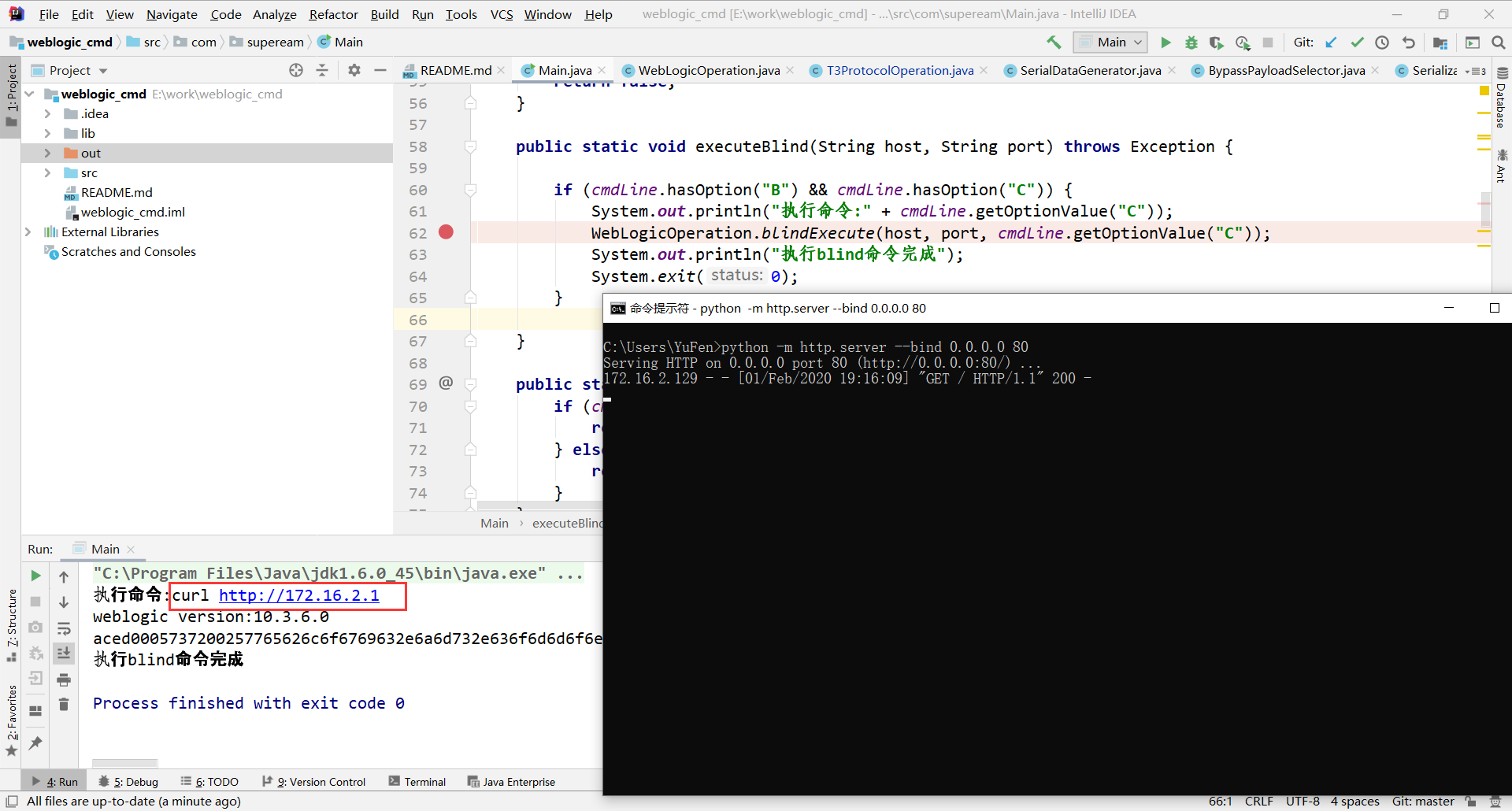Click the Git: master branch widget
The height and width of the screenshot is (811, 1512).
[x=1422, y=801]
